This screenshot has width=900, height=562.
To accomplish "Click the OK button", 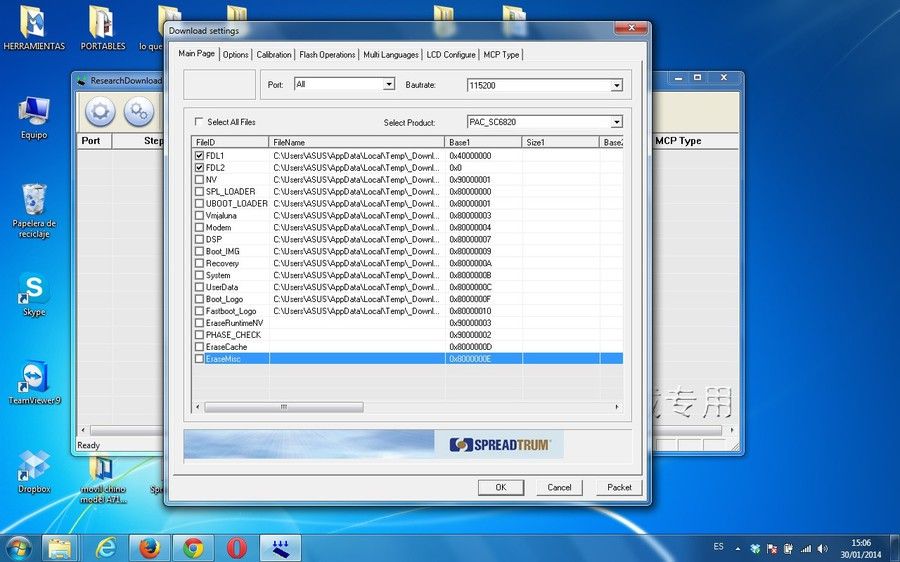I will (x=501, y=487).
